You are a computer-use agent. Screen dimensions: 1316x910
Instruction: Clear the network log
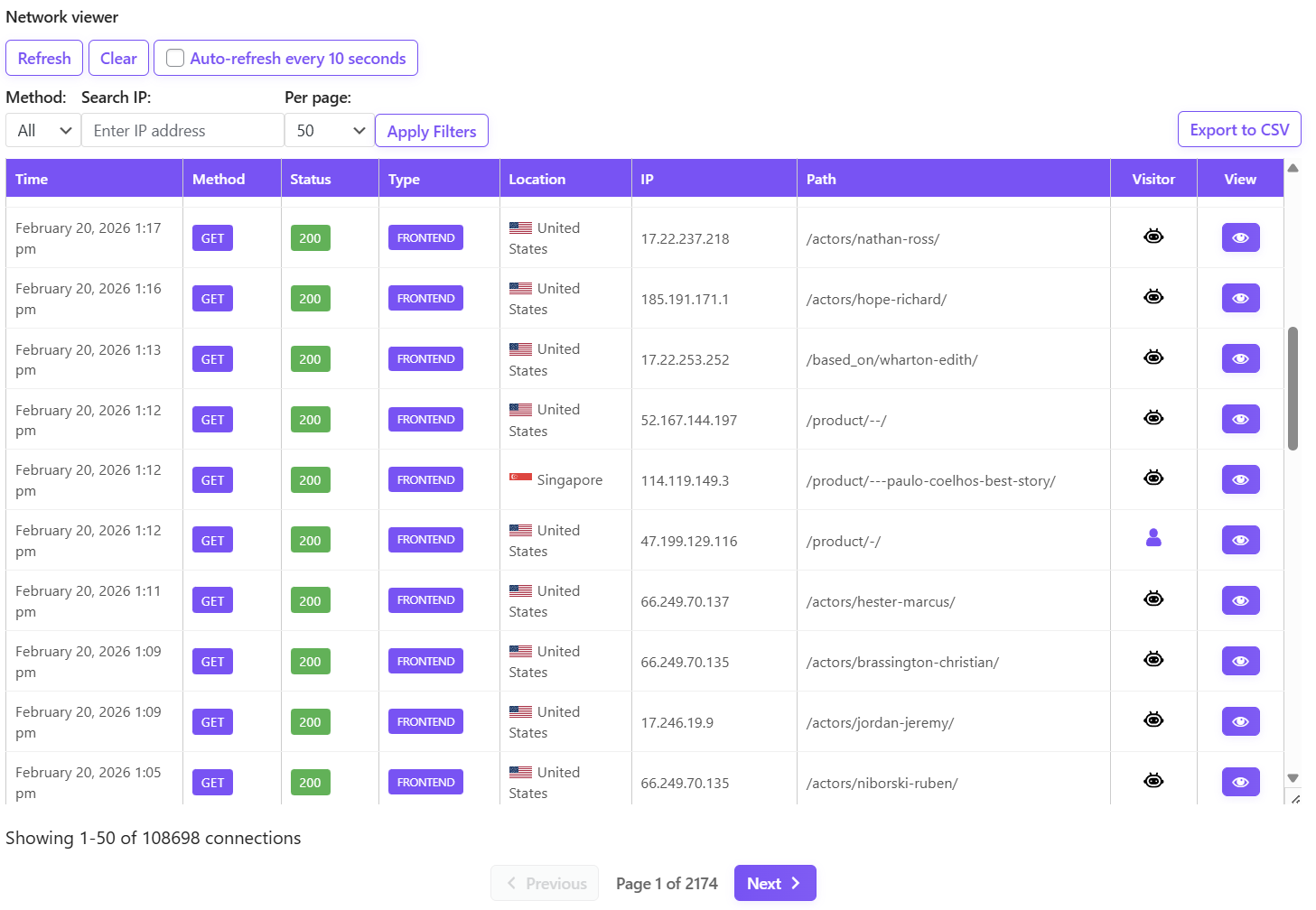118,57
